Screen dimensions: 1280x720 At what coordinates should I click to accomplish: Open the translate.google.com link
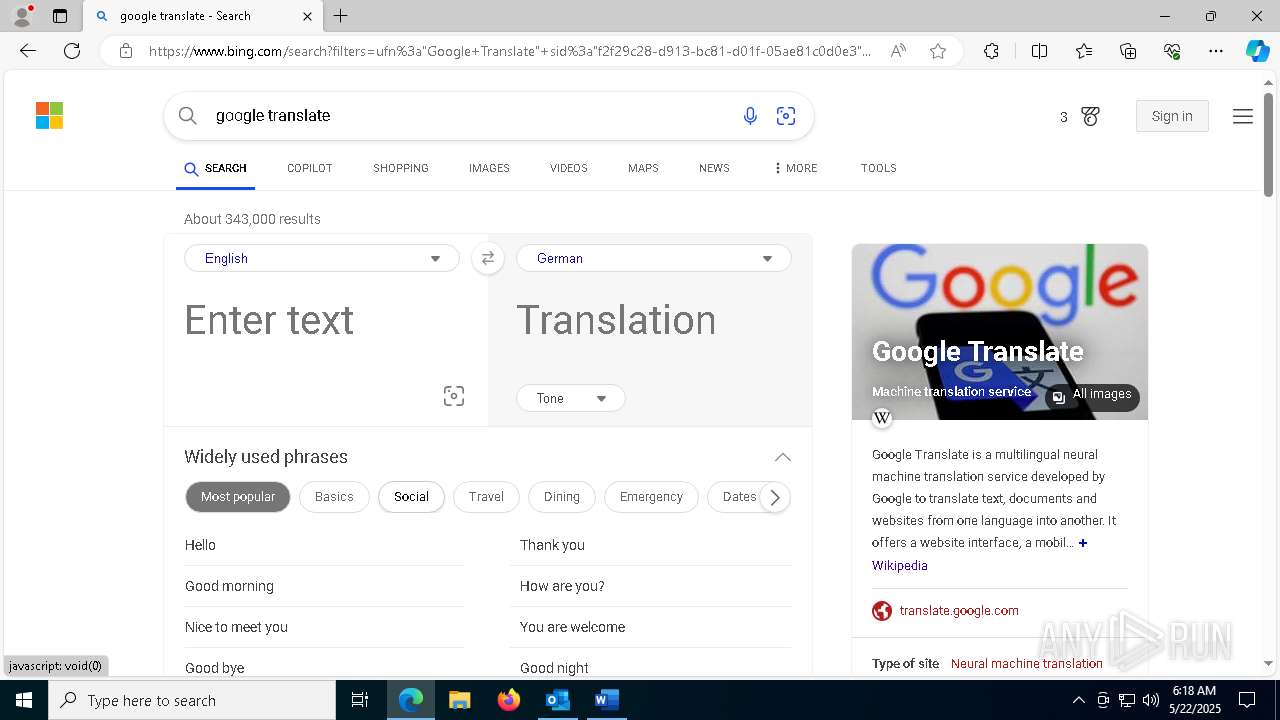coord(959,611)
